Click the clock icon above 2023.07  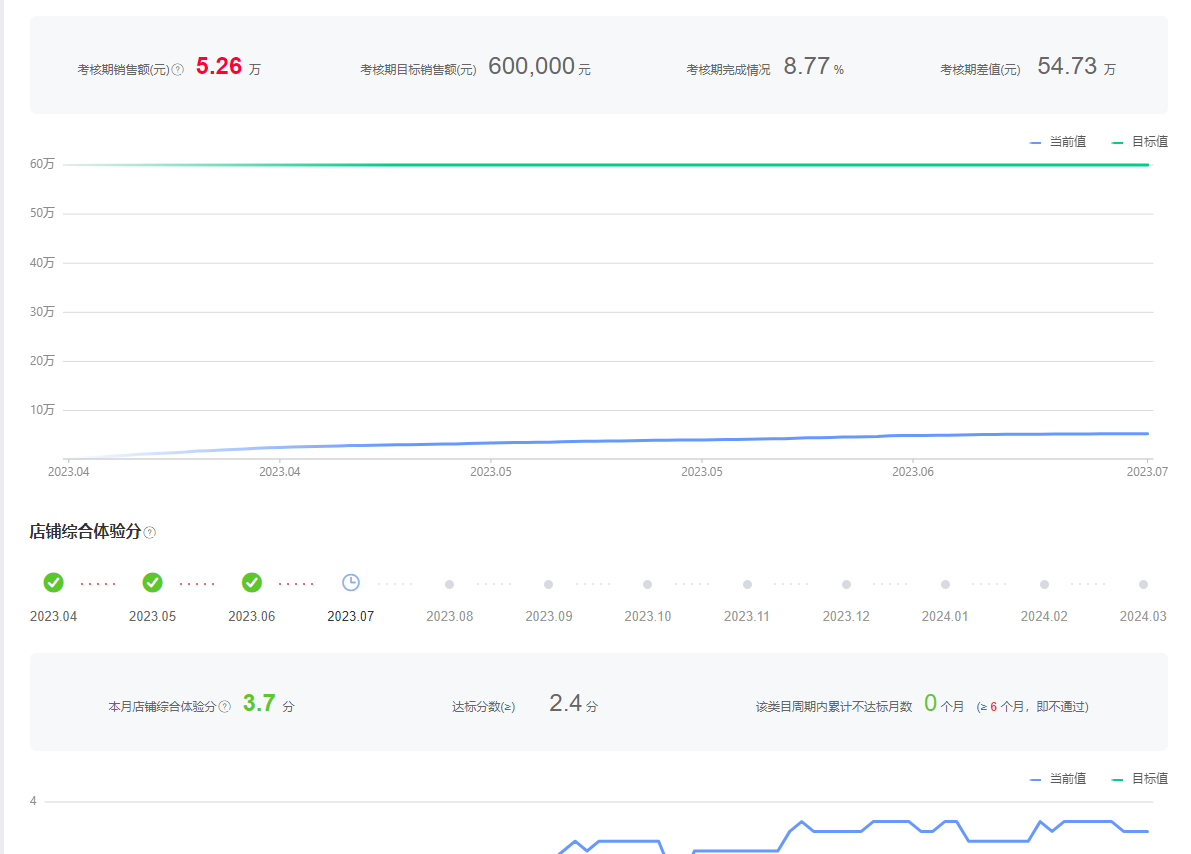tap(351, 583)
